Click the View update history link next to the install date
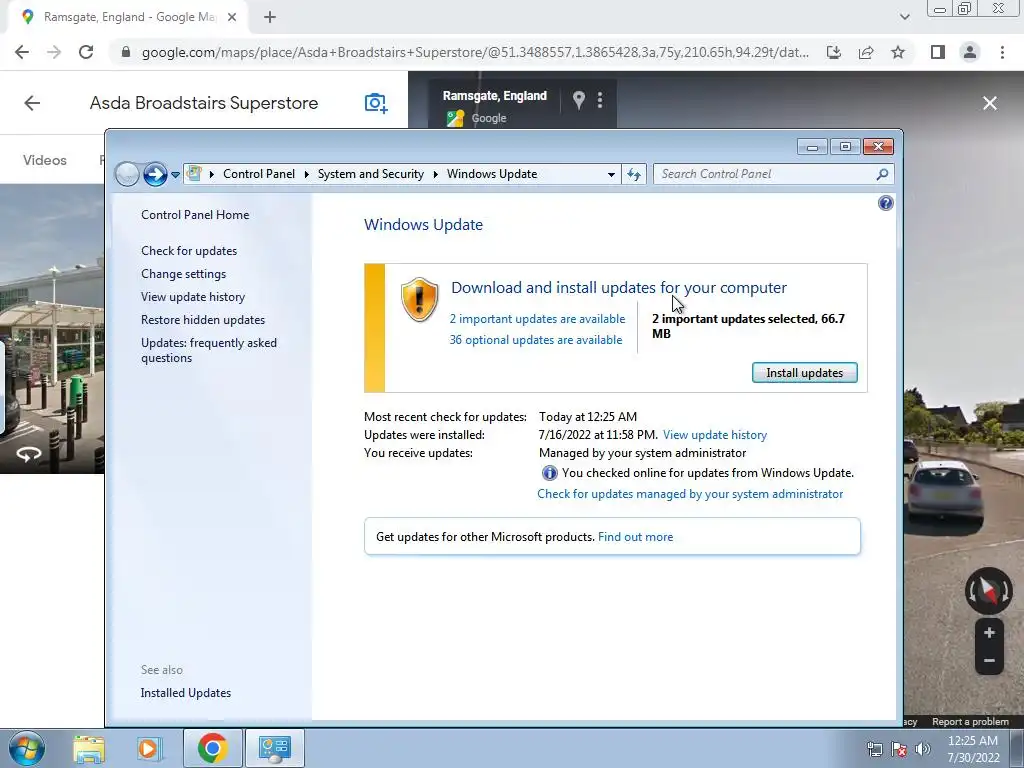The width and height of the screenshot is (1024, 768). (x=714, y=435)
